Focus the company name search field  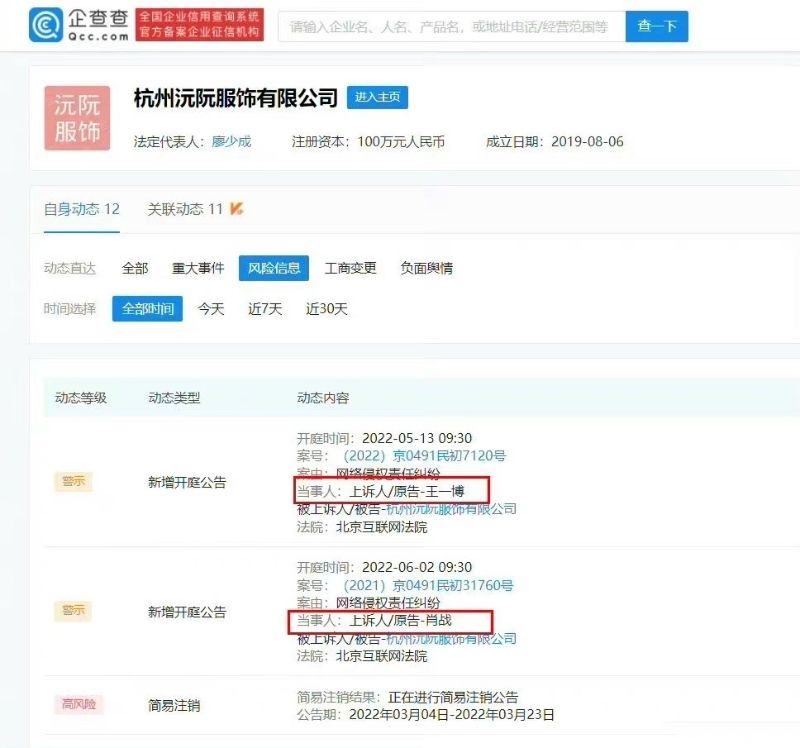click(450, 27)
